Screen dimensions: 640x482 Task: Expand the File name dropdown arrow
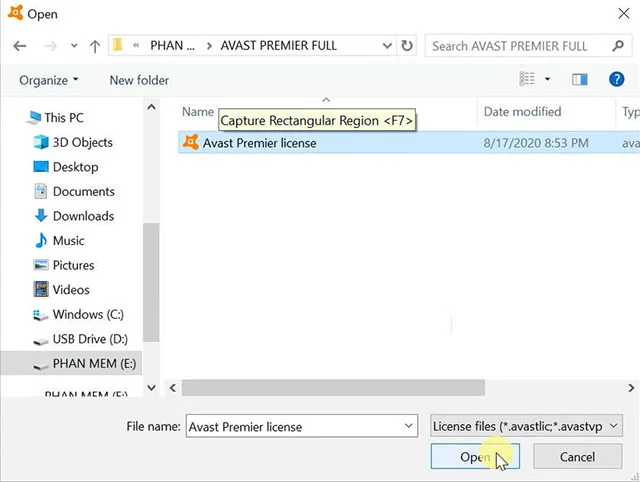[409, 426]
